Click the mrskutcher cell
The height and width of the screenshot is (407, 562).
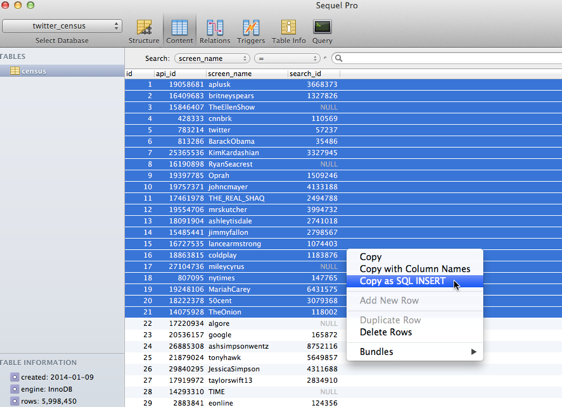coord(228,210)
